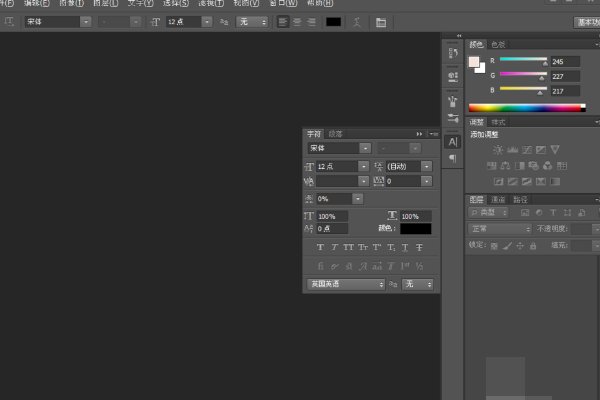Click the black text color swatch in Character panel
The width and height of the screenshot is (600, 400).
pyautogui.click(x=416, y=229)
